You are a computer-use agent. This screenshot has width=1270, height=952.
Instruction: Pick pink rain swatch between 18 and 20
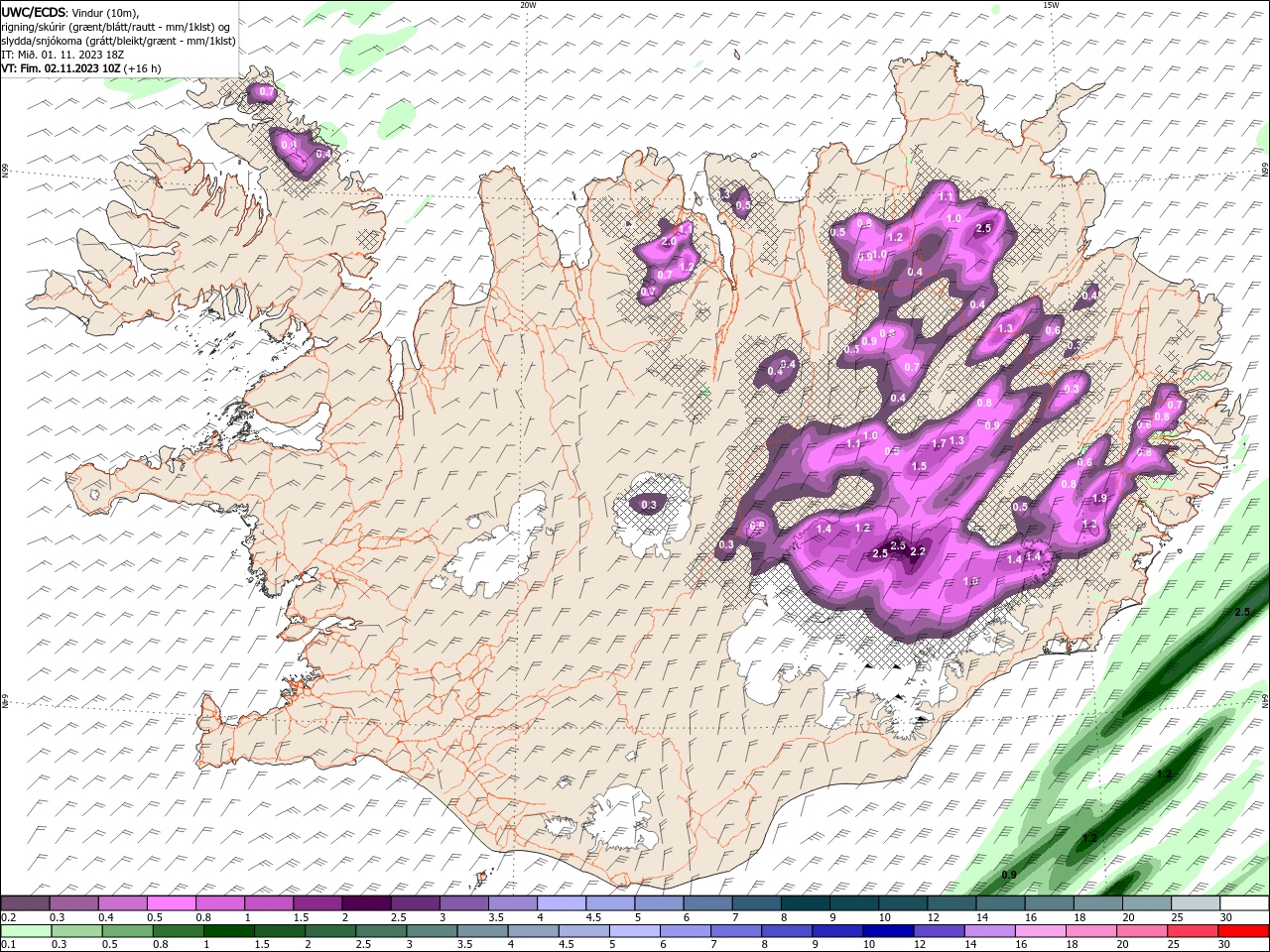(x=1090, y=931)
